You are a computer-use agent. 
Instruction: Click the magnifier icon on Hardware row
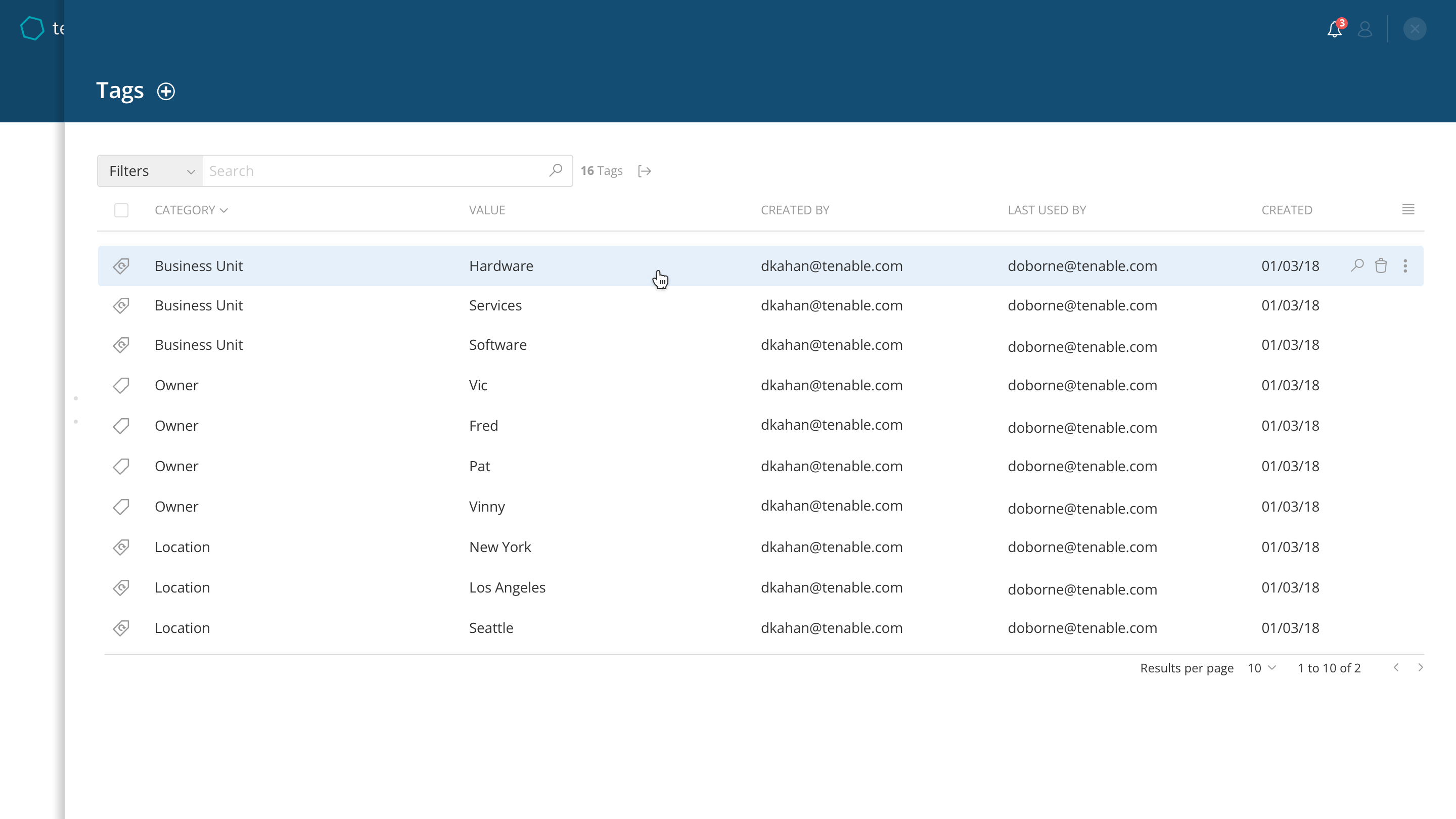click(1357, 265)
